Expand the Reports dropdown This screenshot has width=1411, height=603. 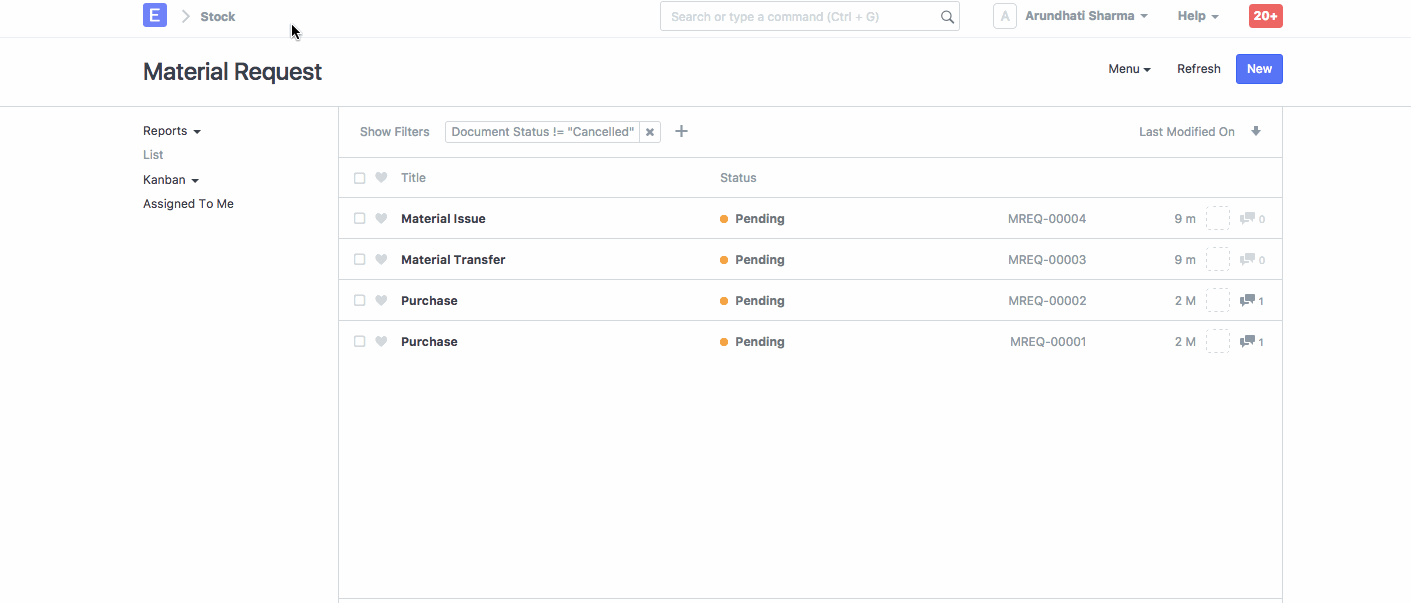tap(171, 130)
